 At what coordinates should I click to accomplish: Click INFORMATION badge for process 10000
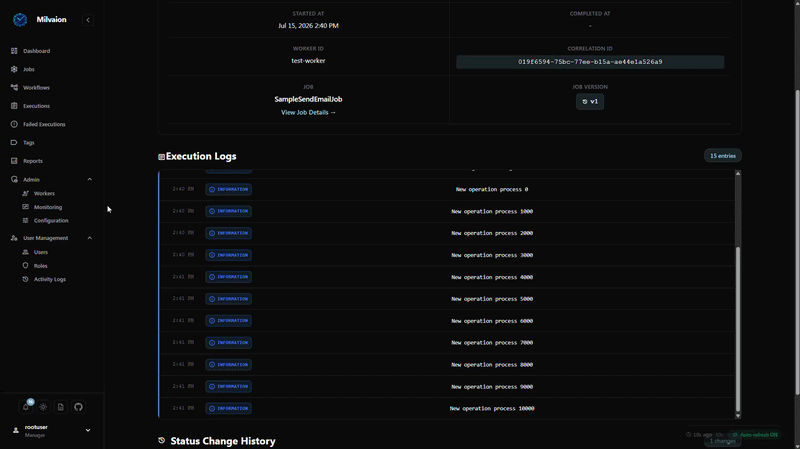(229, 409)
